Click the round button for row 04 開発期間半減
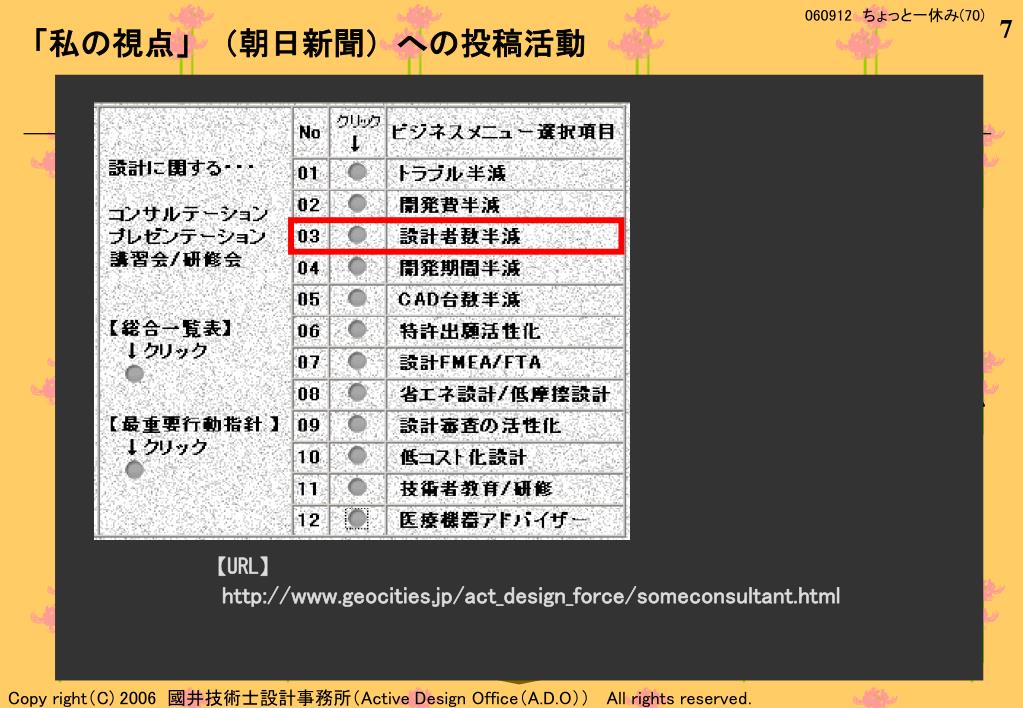This screenshot has width=1023, height=708. pos(357,266)
